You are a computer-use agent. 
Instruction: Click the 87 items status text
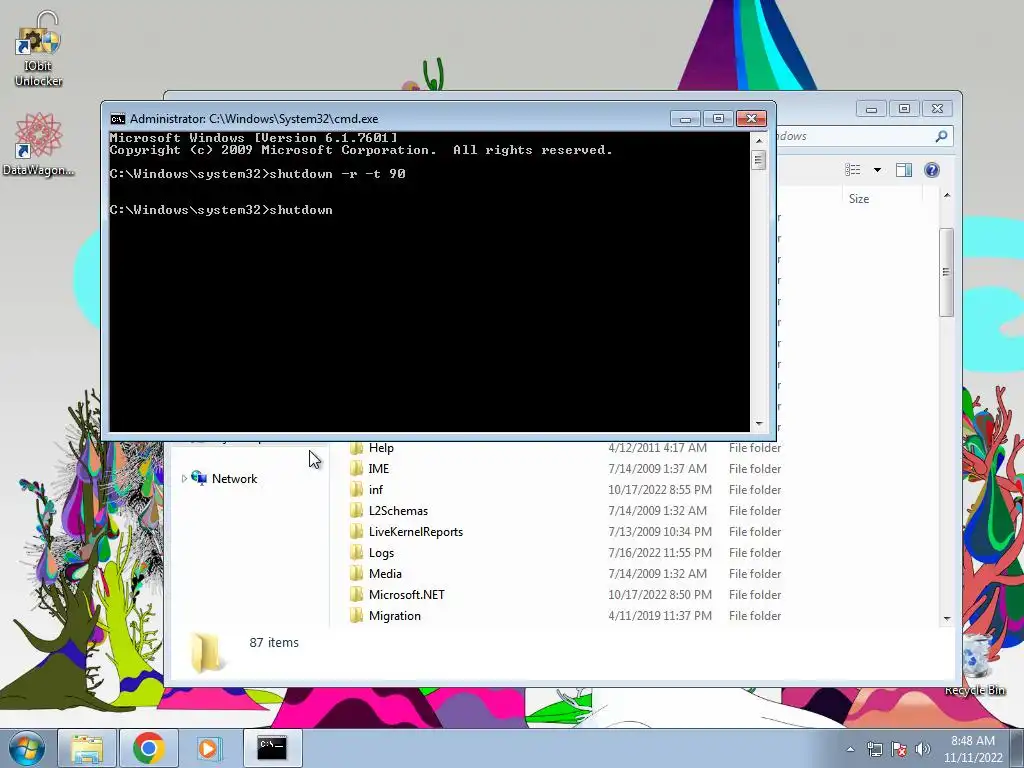(x=274, y=643)
